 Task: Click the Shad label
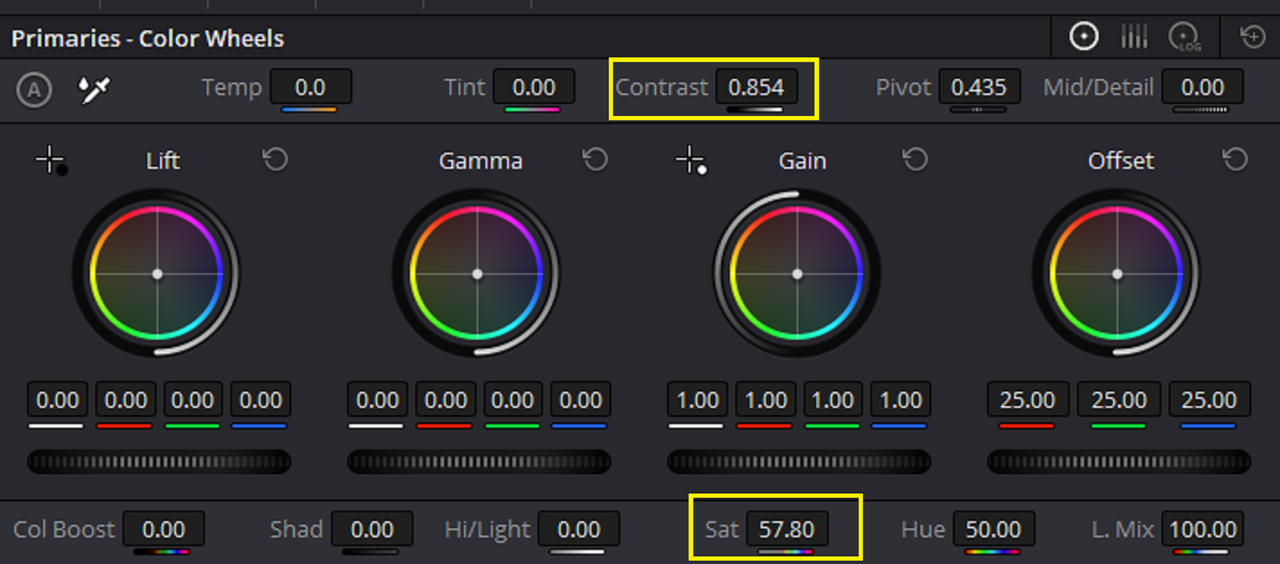coord(296,529)
